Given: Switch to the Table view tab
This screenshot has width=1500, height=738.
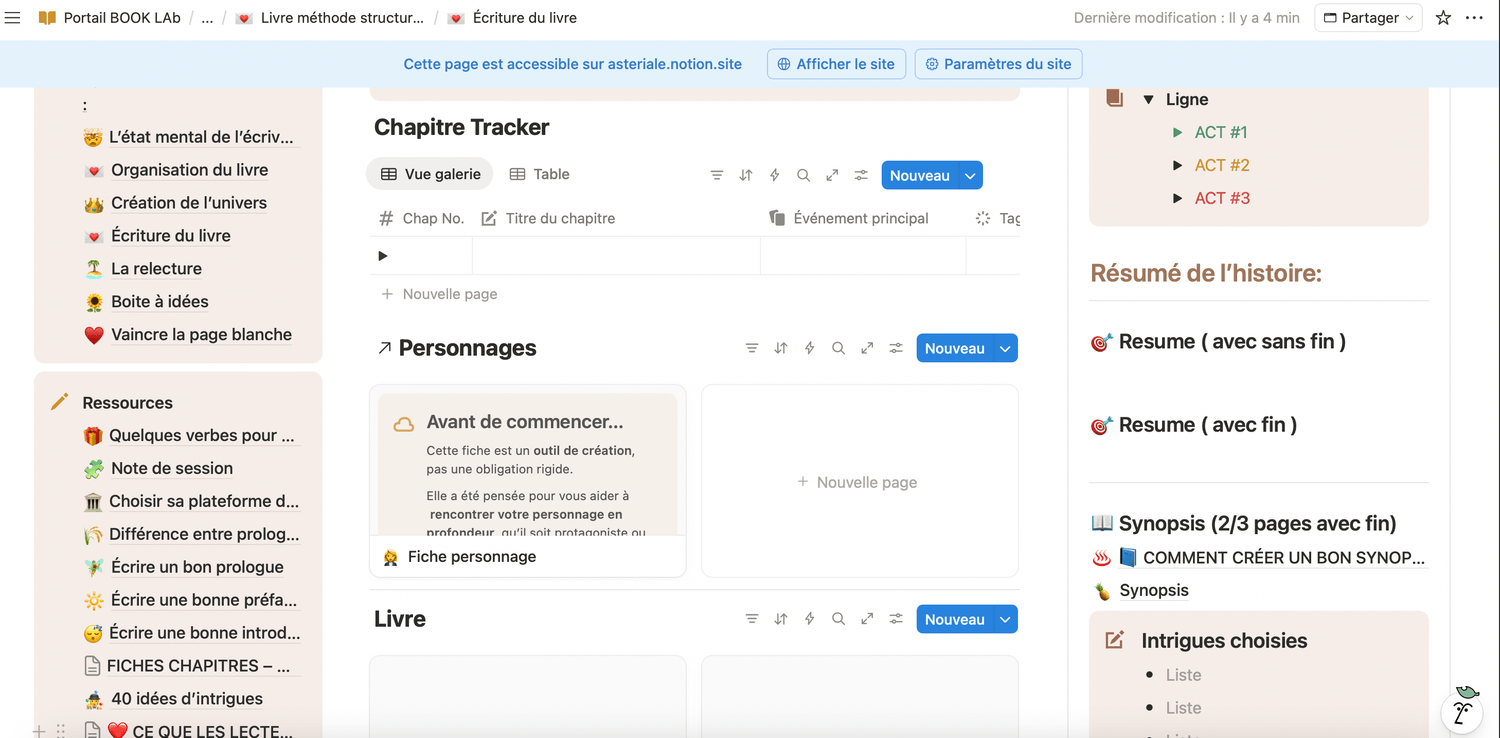Looking at the screenshot, I should pyautogui.click(x=539, y=174).
